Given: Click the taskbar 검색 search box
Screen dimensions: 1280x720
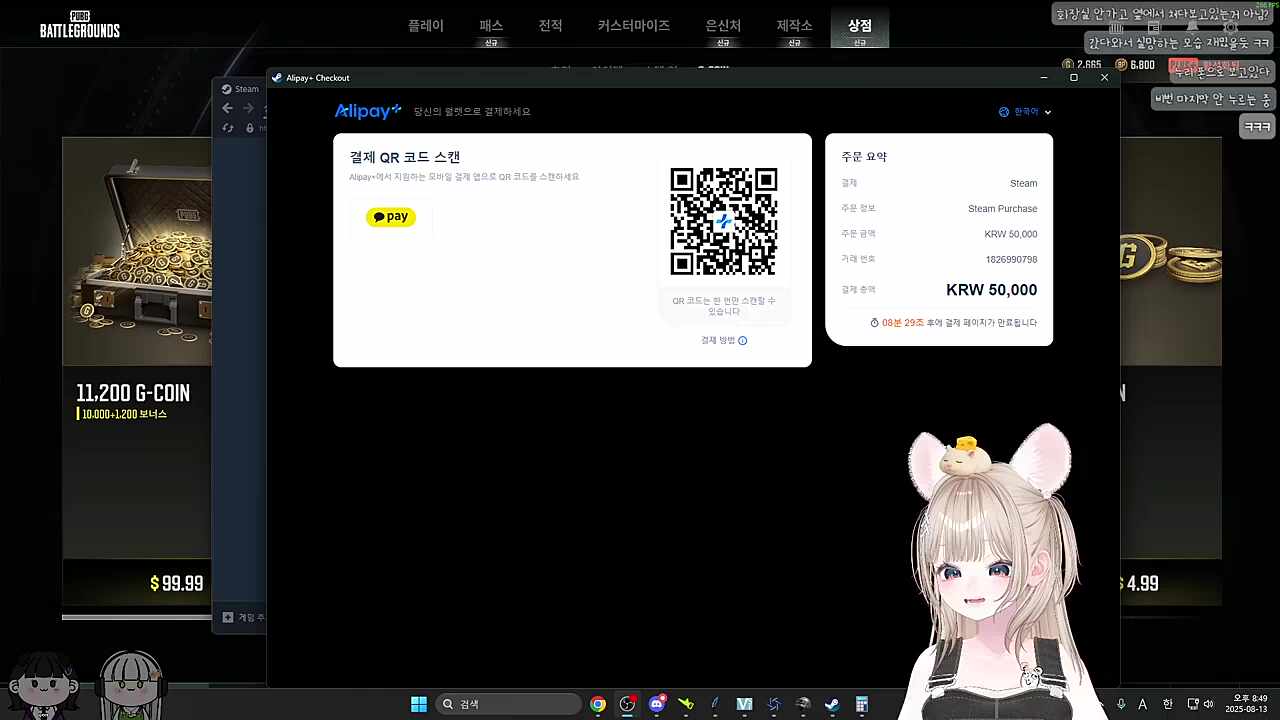Looking at the screenshot, I should click(508, 704).
